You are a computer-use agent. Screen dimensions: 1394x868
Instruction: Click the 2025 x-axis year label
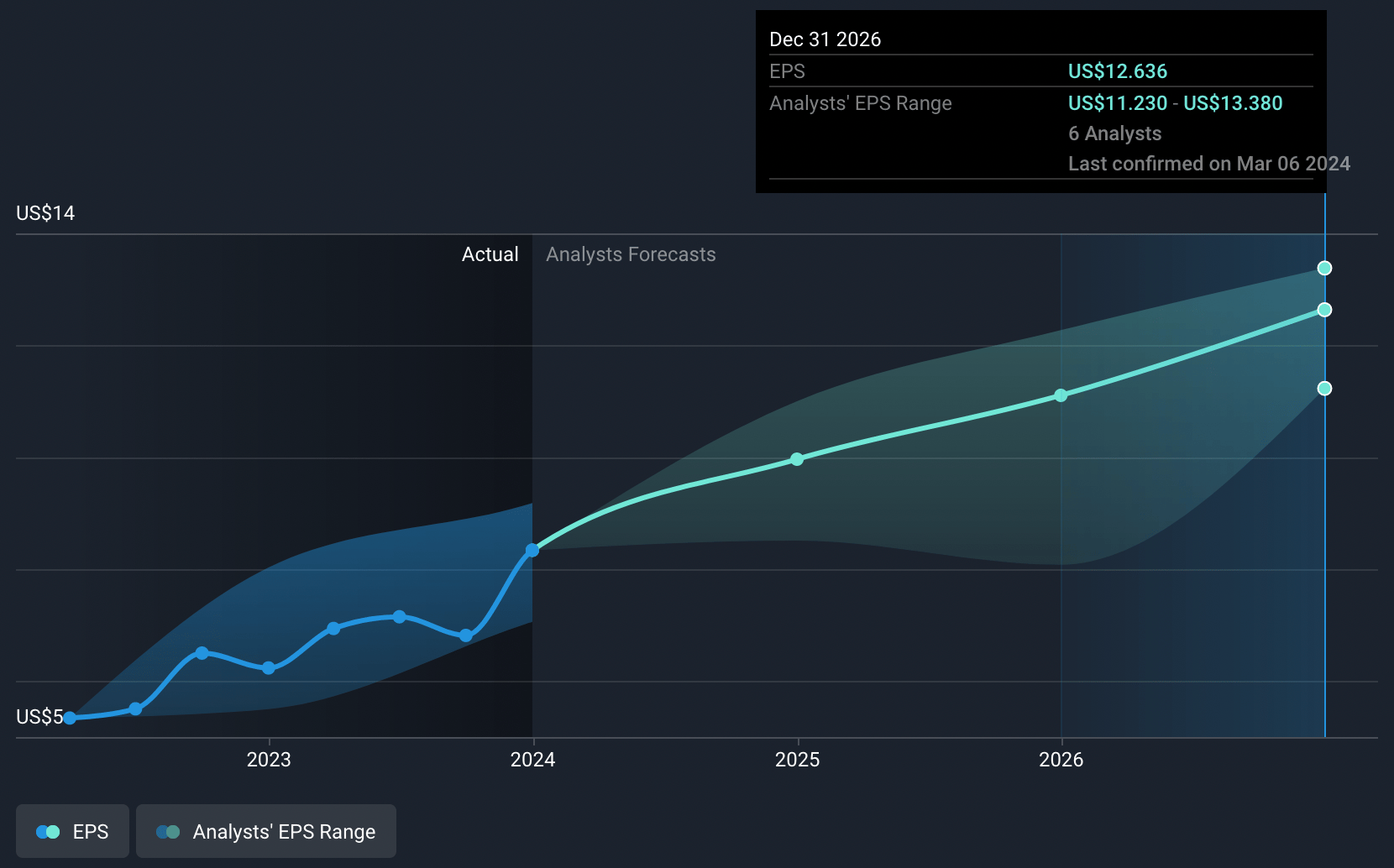[x=797, y=760]
